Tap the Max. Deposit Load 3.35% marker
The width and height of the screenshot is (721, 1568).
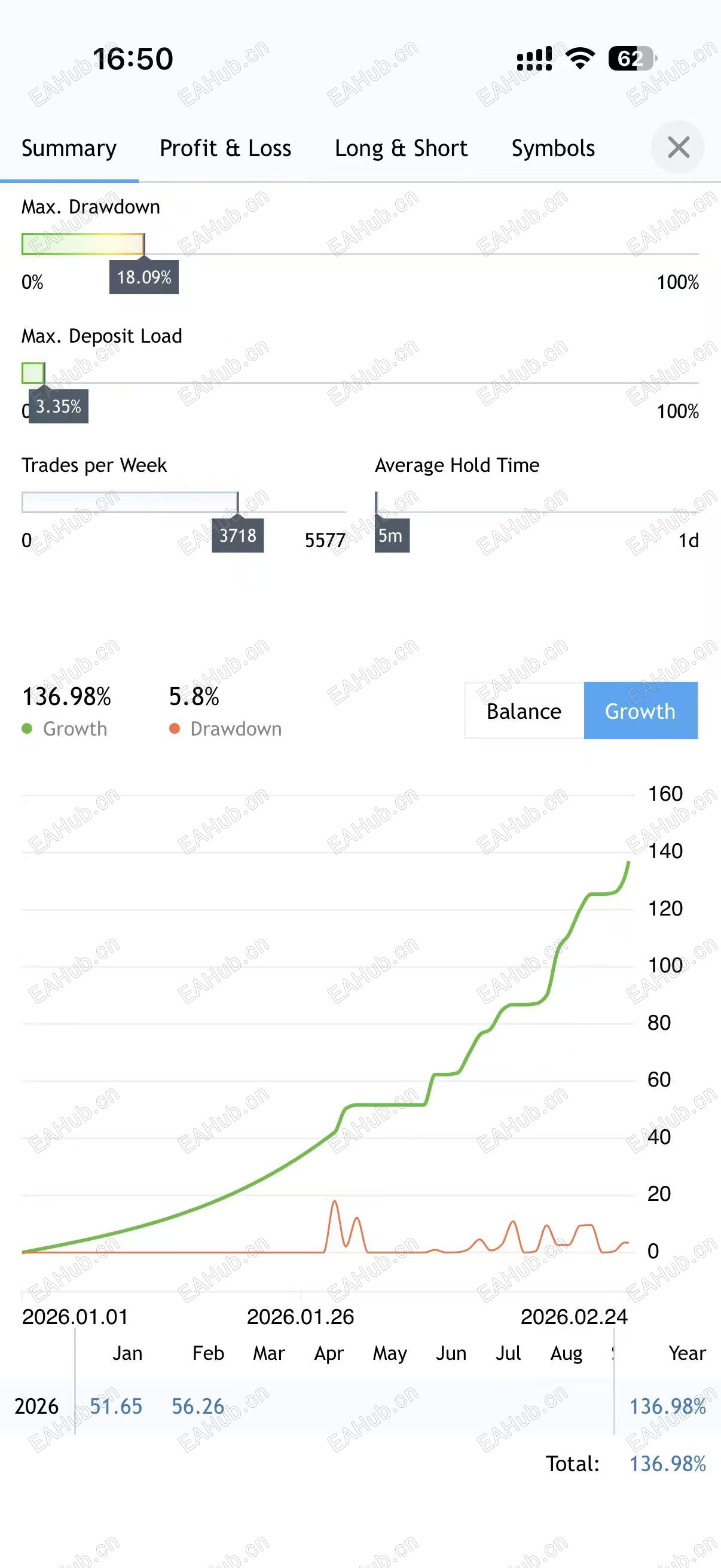pos(59,406)
